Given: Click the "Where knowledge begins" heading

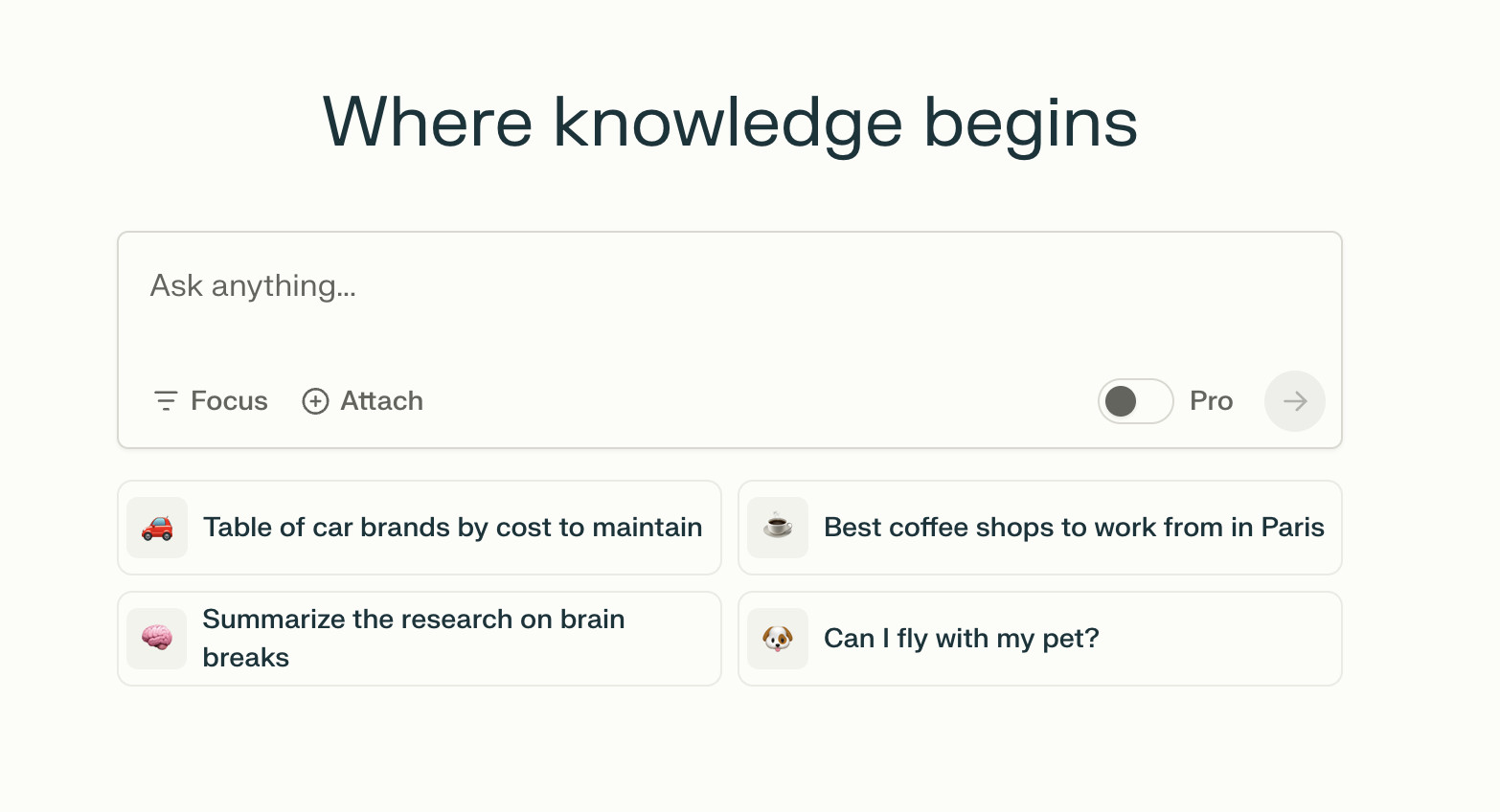Looking at the screenshot, I should tap(730, 123).
